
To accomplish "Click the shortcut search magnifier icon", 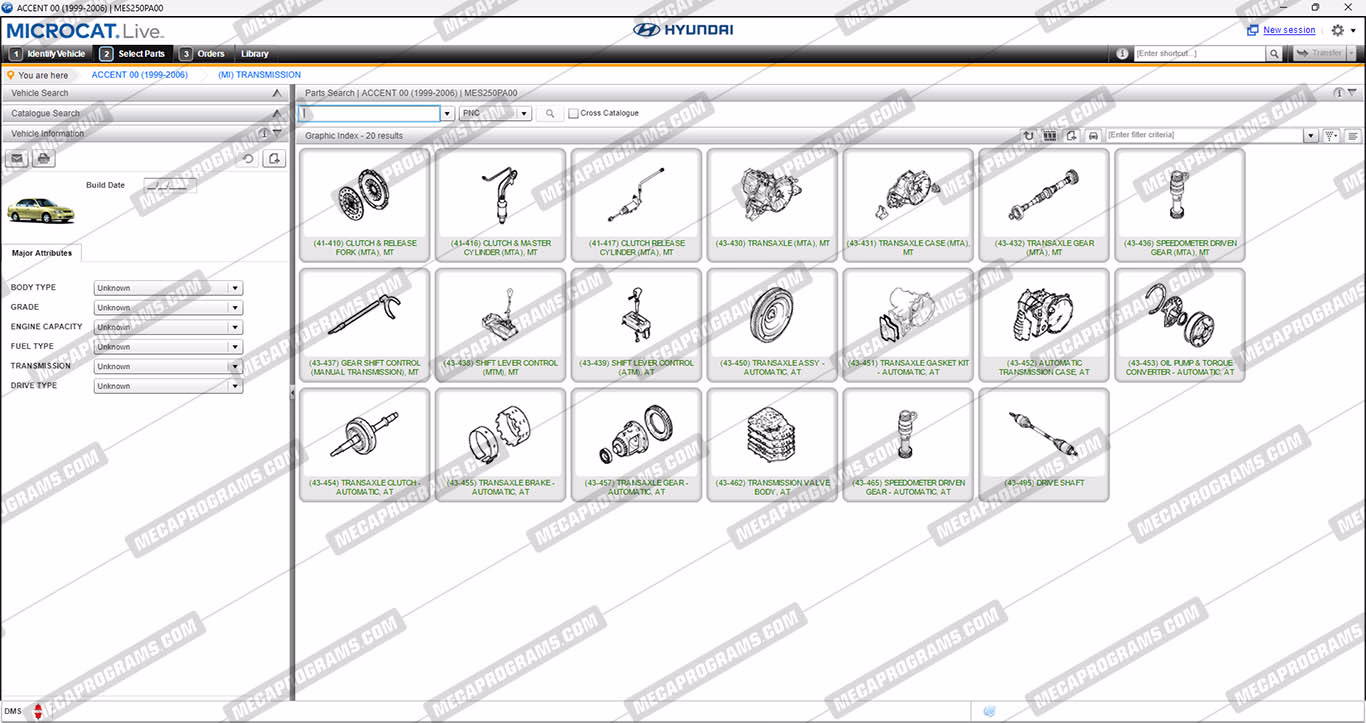I will (x=1274, y=54).
